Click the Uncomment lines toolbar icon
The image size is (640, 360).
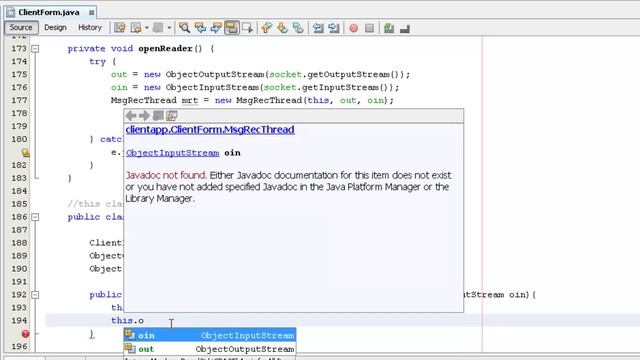(x=404, y=28)
